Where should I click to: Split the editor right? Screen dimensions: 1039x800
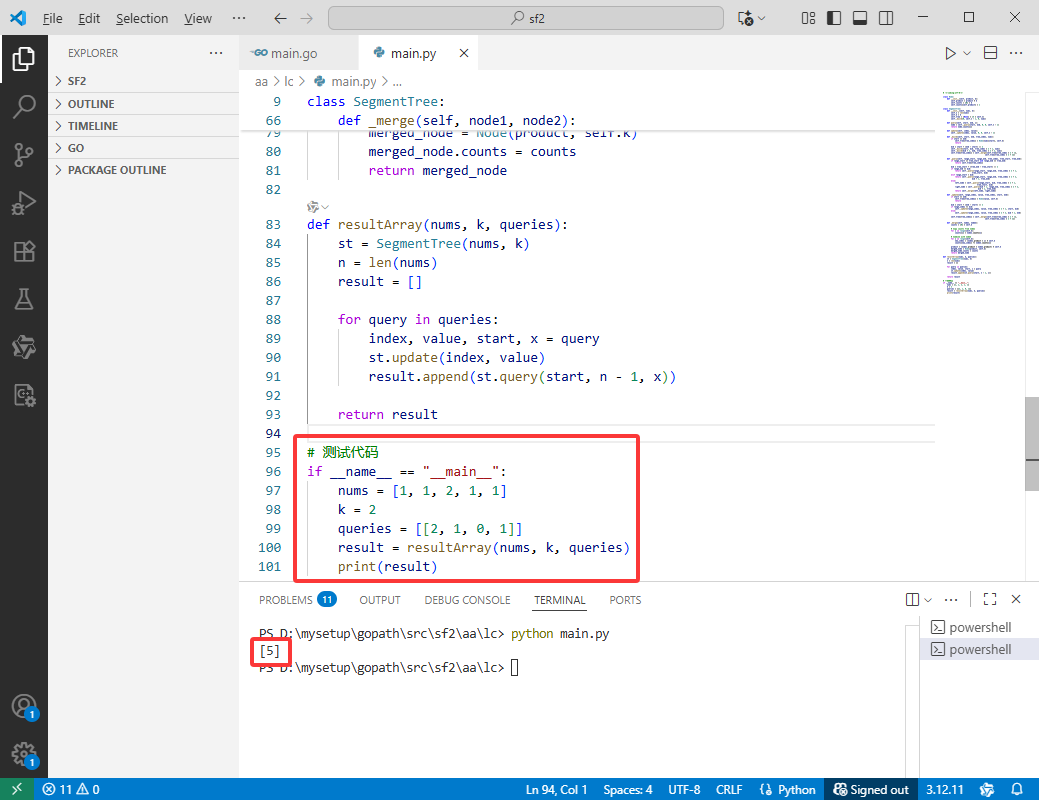[x=991, y=53]
